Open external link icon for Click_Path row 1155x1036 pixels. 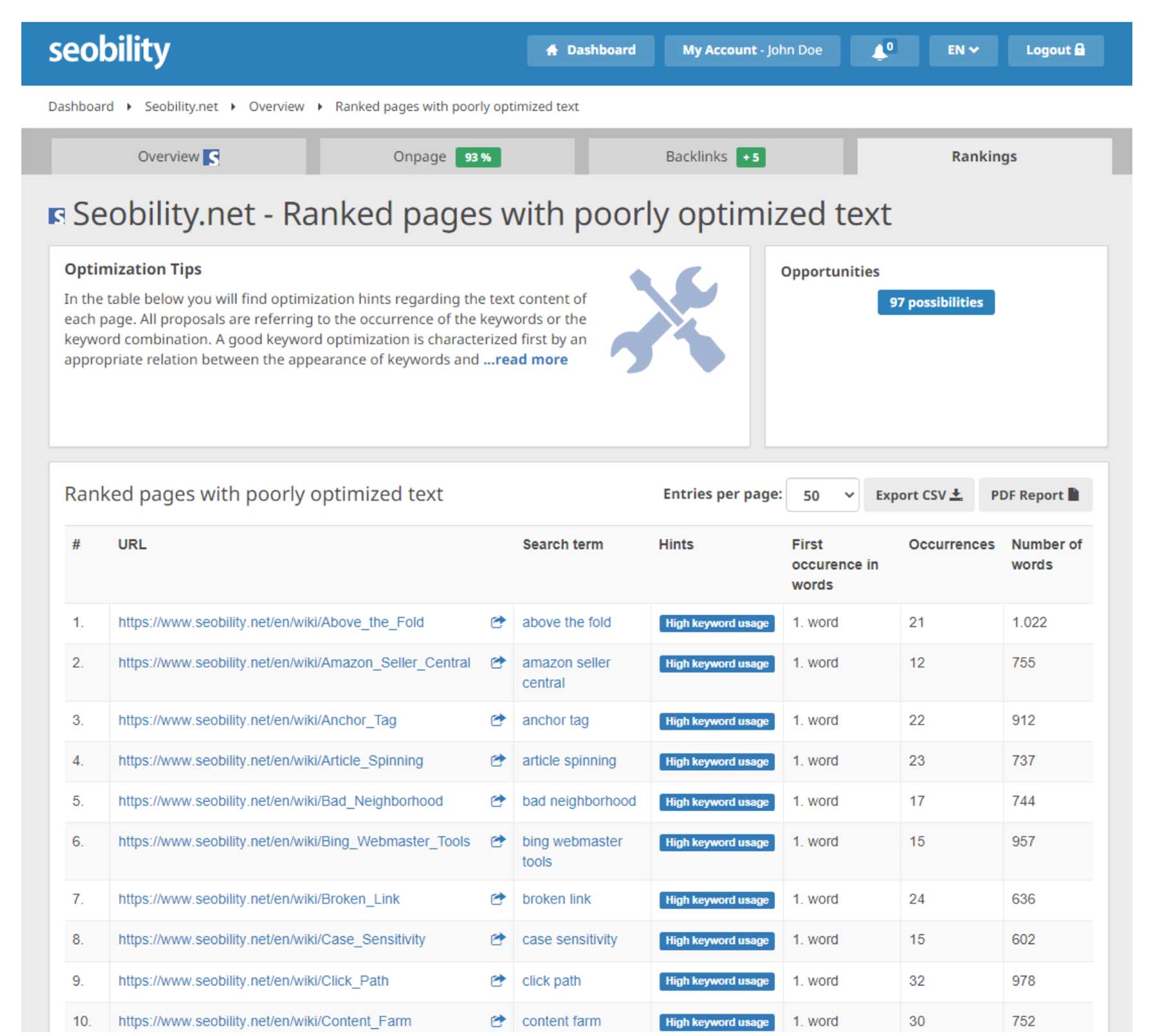[x=498, y=980]
